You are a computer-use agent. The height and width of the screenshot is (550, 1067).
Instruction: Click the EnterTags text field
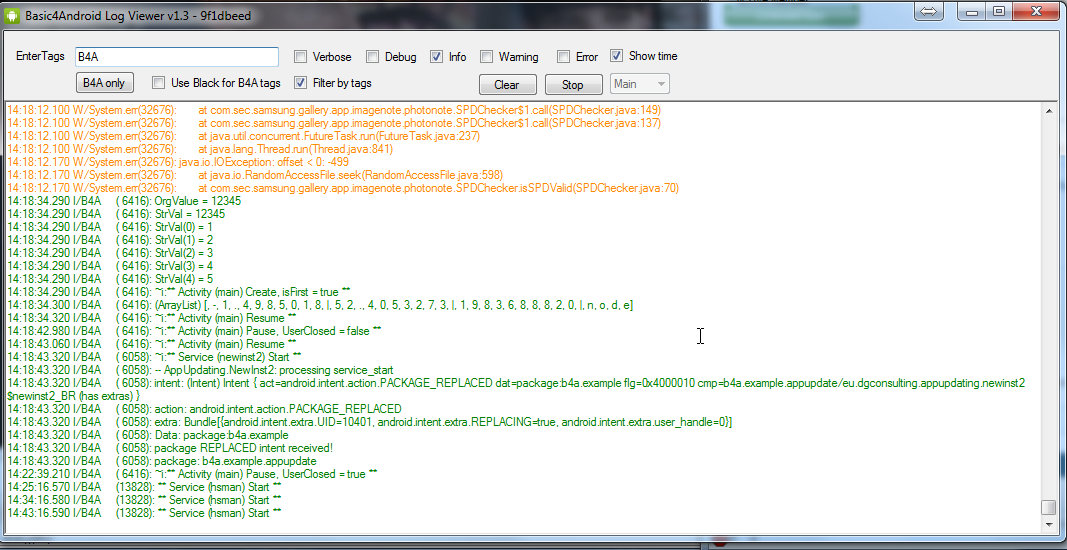click(175, 57)
